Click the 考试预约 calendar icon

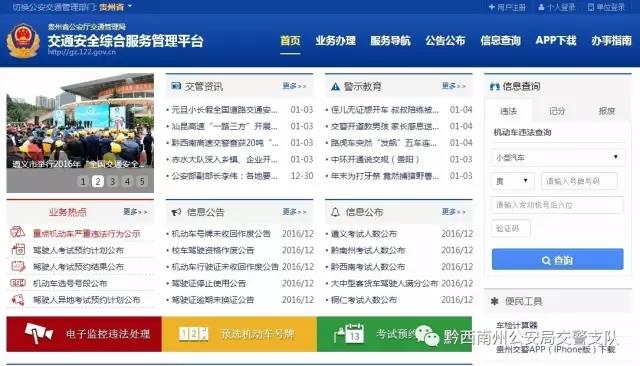tap(349, 333)
